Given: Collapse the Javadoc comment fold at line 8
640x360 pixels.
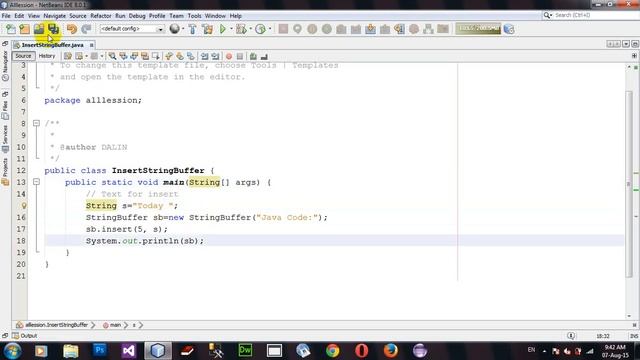Looking at the screenshot, I should point(36,123).
